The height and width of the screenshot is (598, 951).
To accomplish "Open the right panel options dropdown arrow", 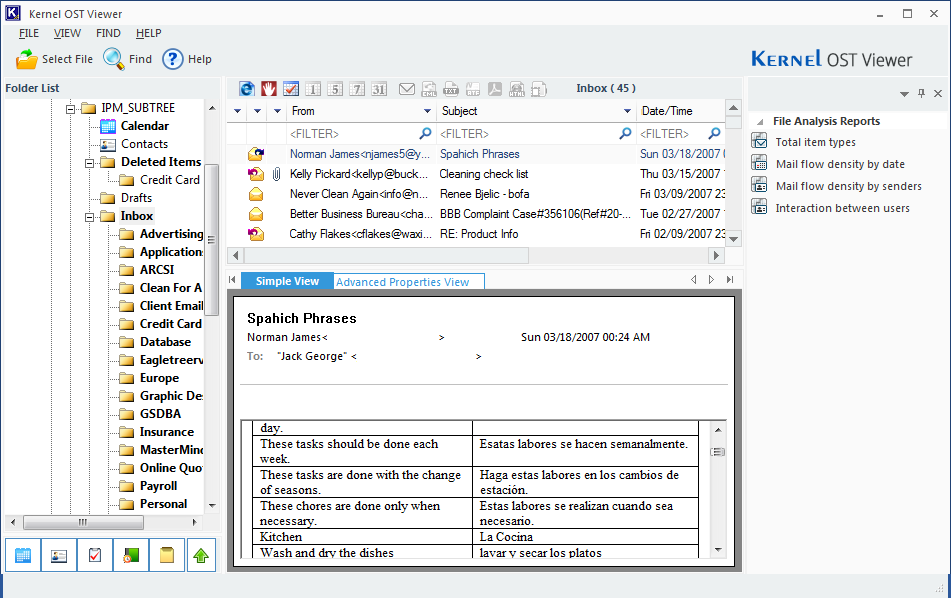I will pyautogui.click(x=904, y=94).
